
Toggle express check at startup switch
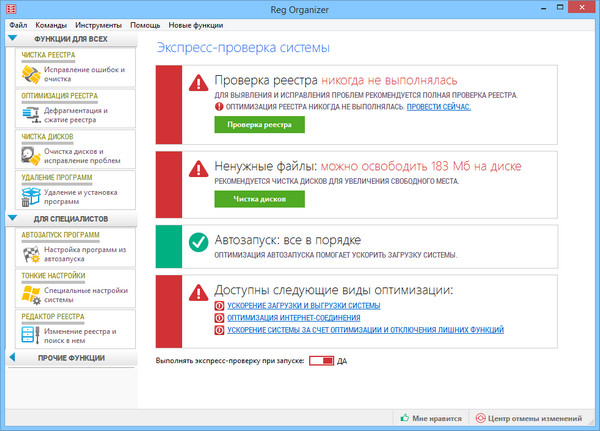[x=321, y=360]
